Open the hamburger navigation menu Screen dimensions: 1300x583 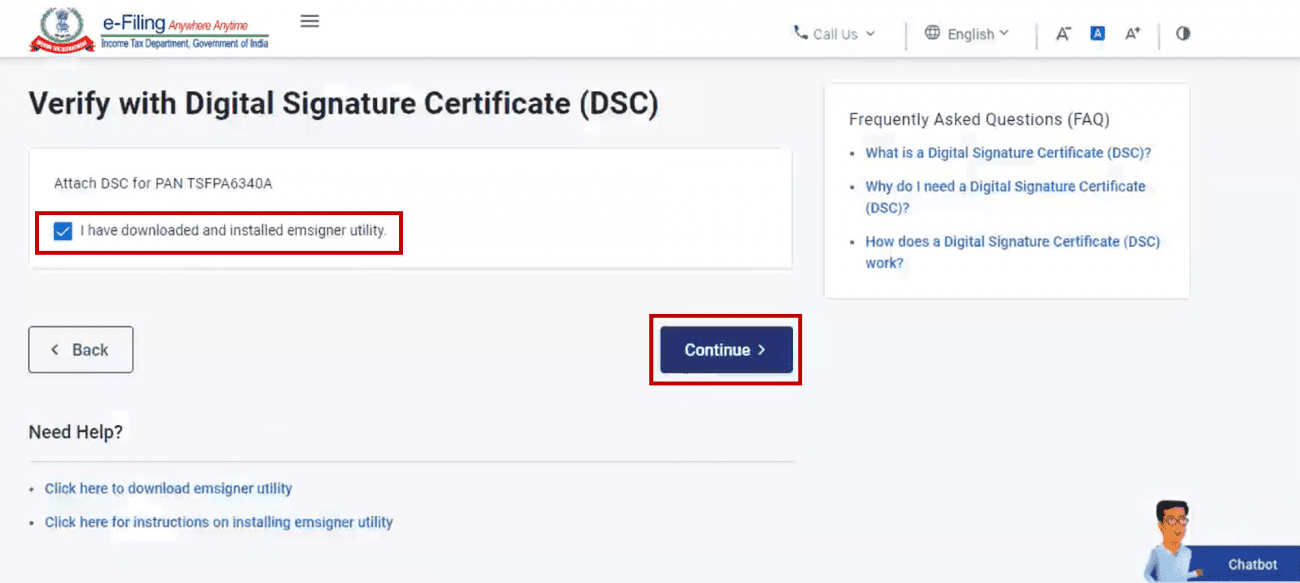pyautogui.click(x=310, y=21)
